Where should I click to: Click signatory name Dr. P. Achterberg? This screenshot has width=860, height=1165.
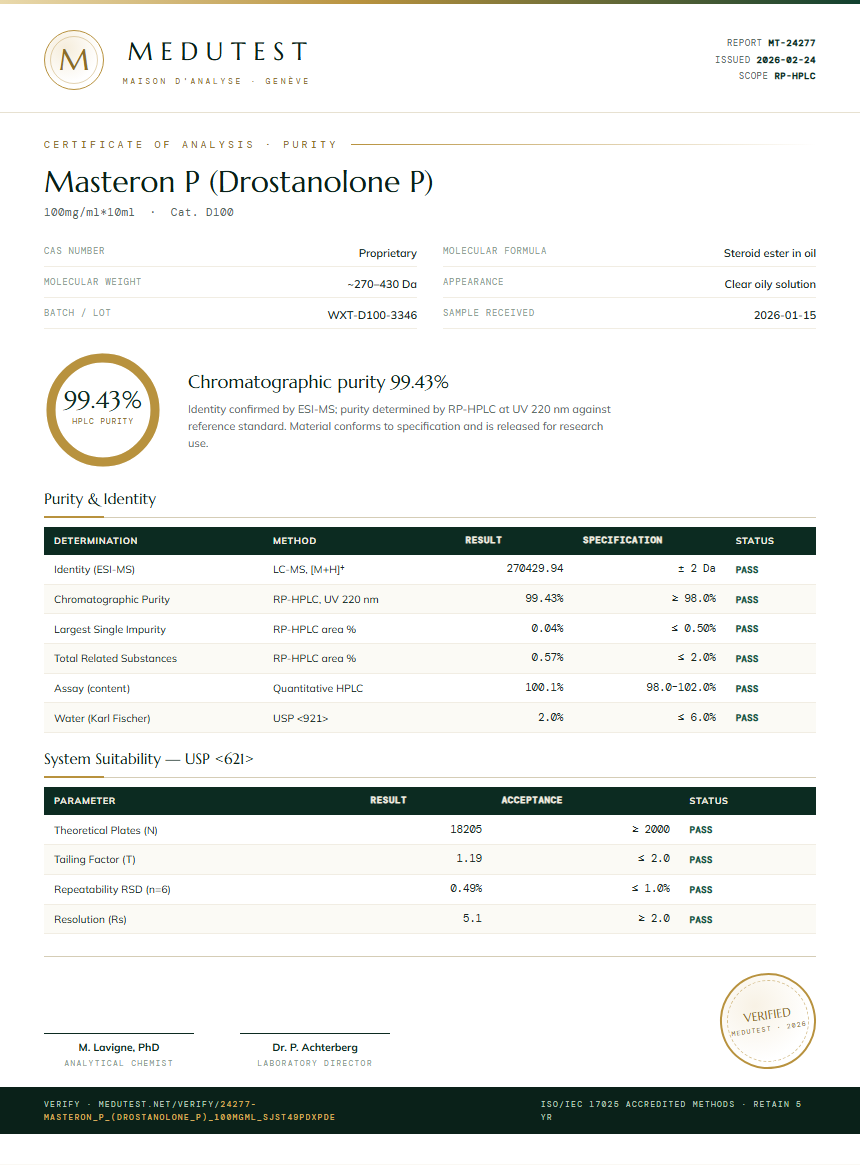(x=315, y=1048)
